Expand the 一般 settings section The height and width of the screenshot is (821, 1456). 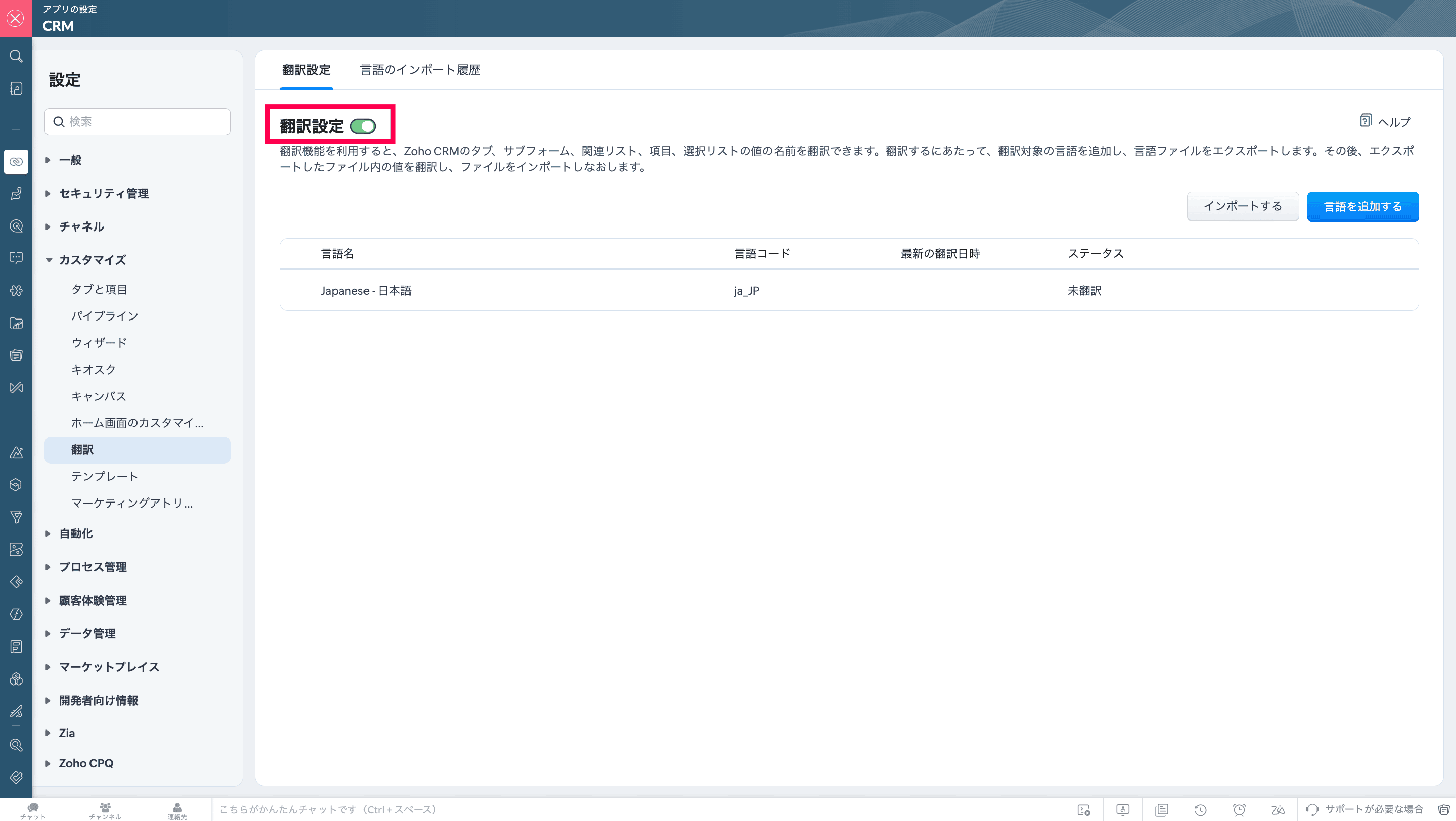70,160
